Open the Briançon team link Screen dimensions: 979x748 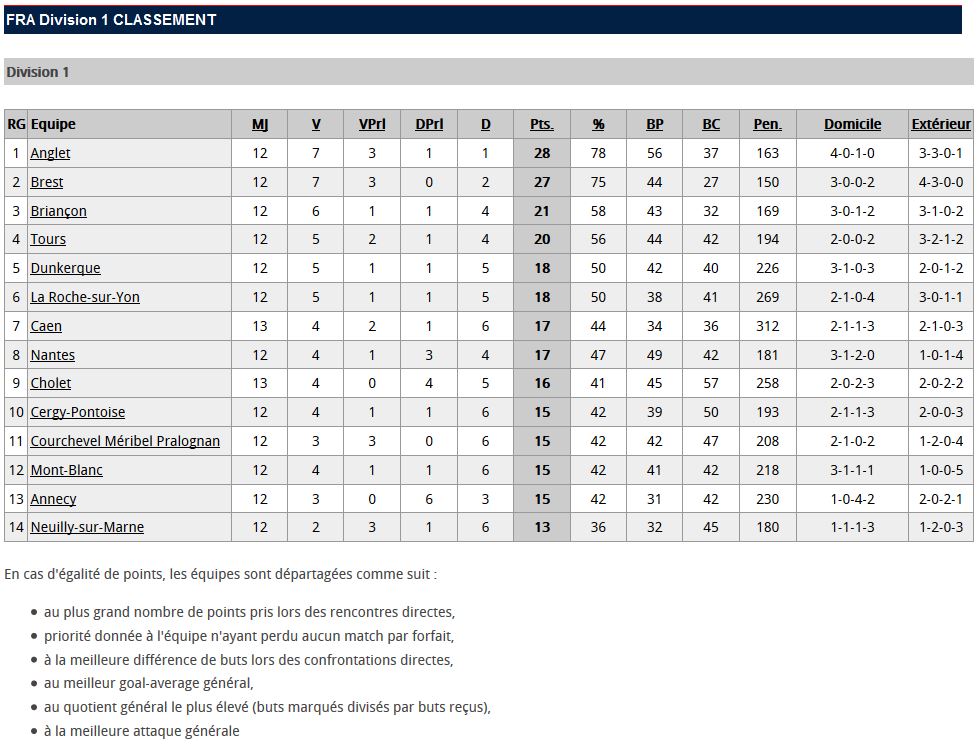58,211
